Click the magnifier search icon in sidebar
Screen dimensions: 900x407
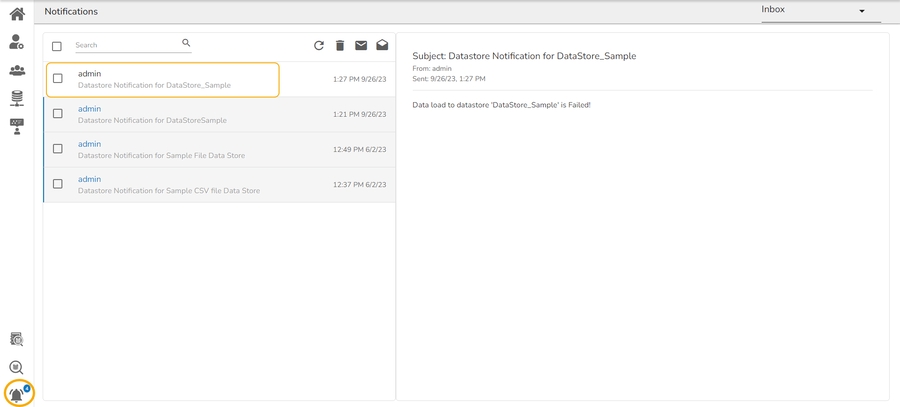click(17, 367)
